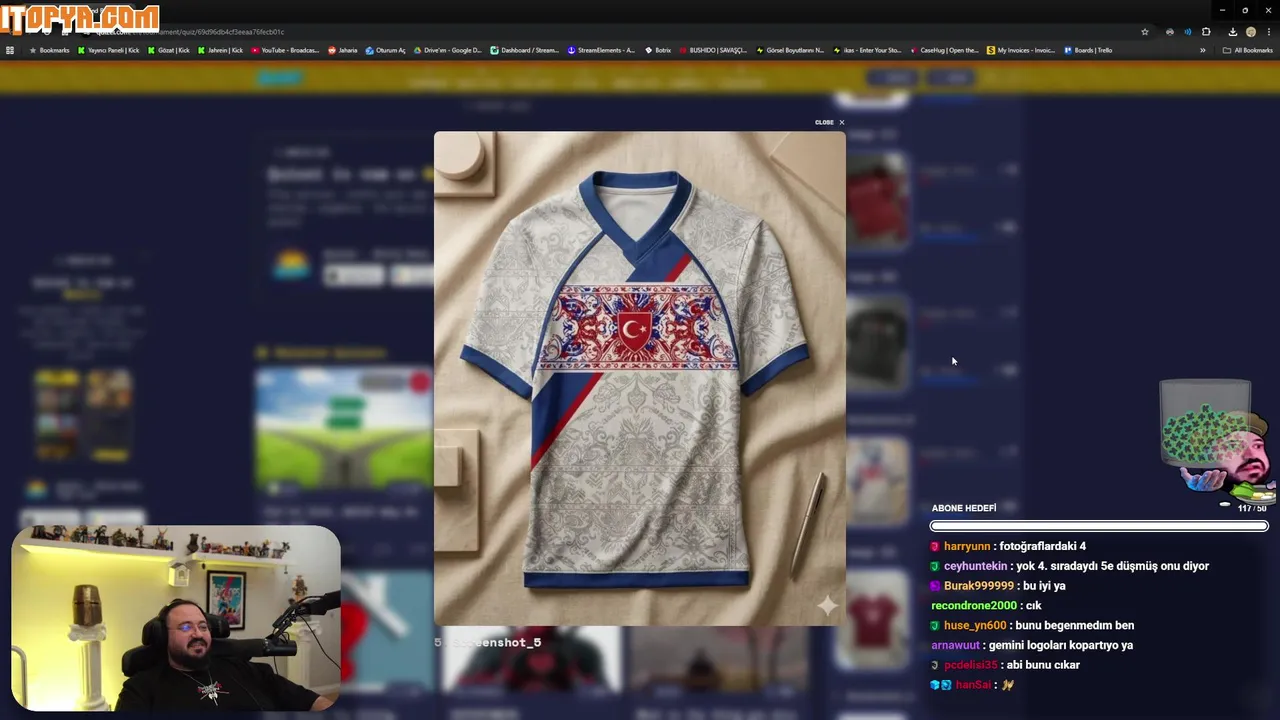Viewport: 1280px width, 720px height.
Task: Open the 'Boards | Trello' bookmark
Action: pyautogui.click(x=1088, y=50)
